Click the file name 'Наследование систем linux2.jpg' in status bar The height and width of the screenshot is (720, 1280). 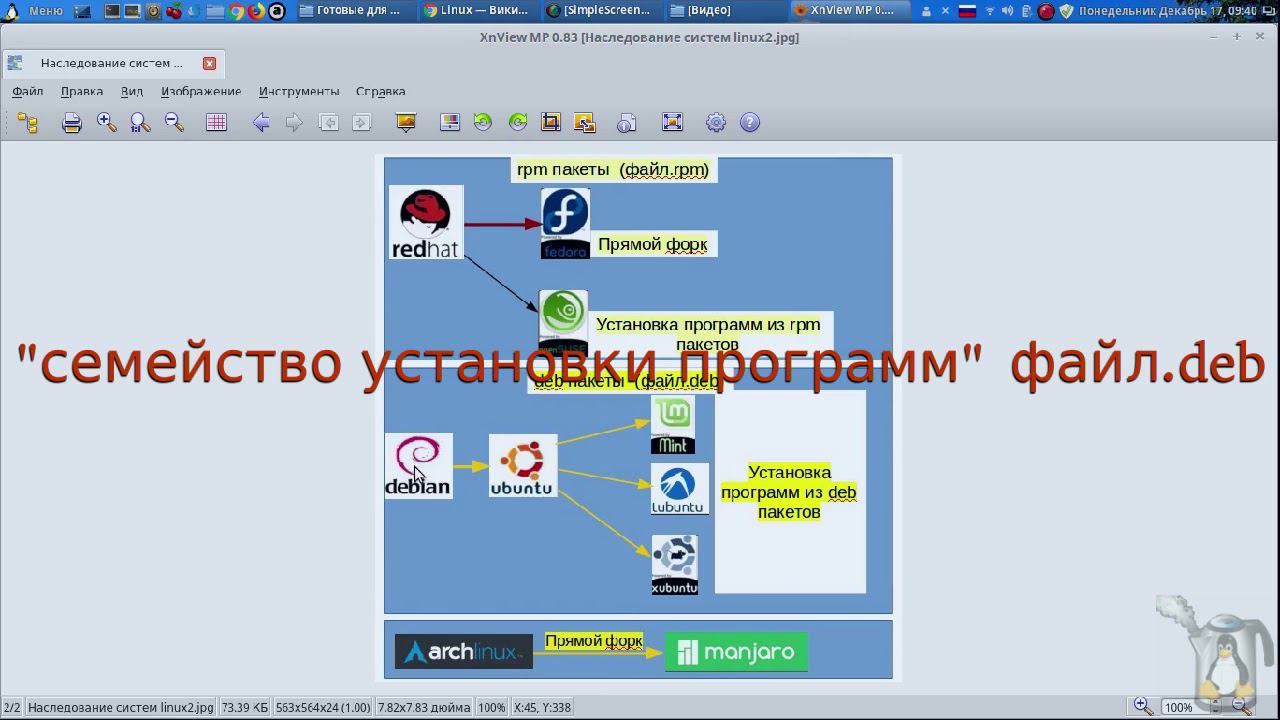[x=120, y=707]
